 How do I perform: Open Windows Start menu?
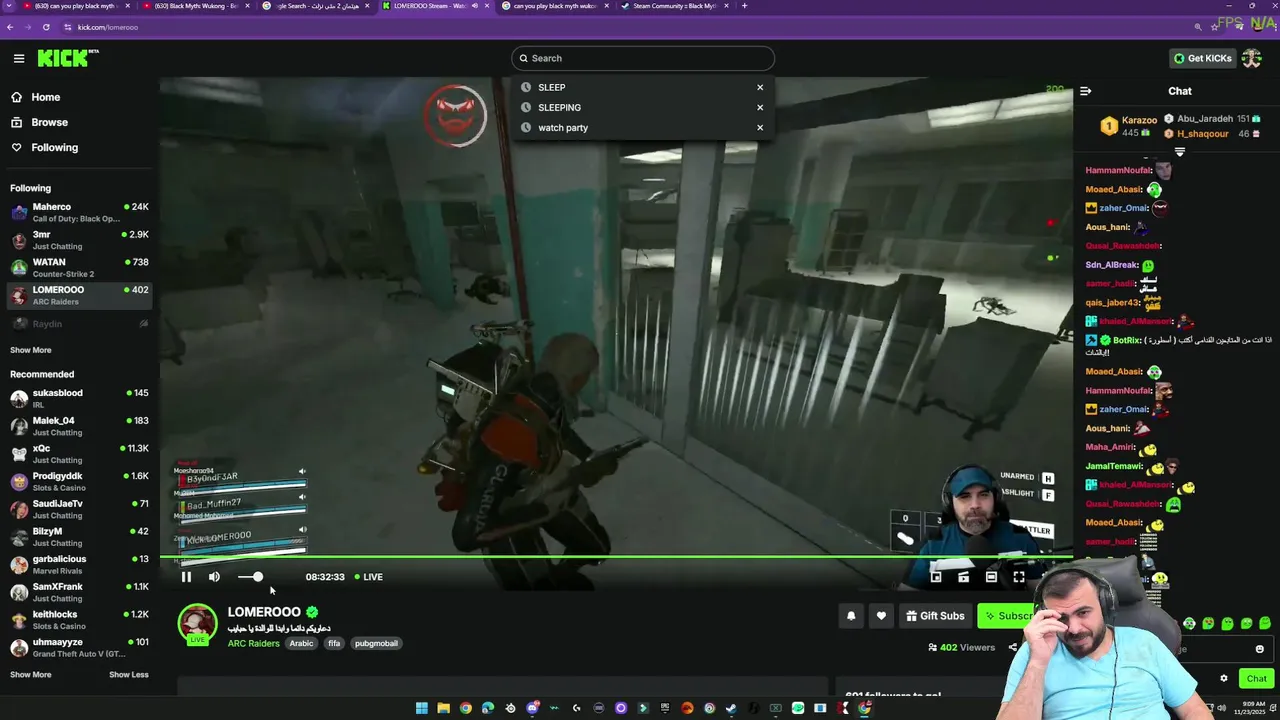421,708
